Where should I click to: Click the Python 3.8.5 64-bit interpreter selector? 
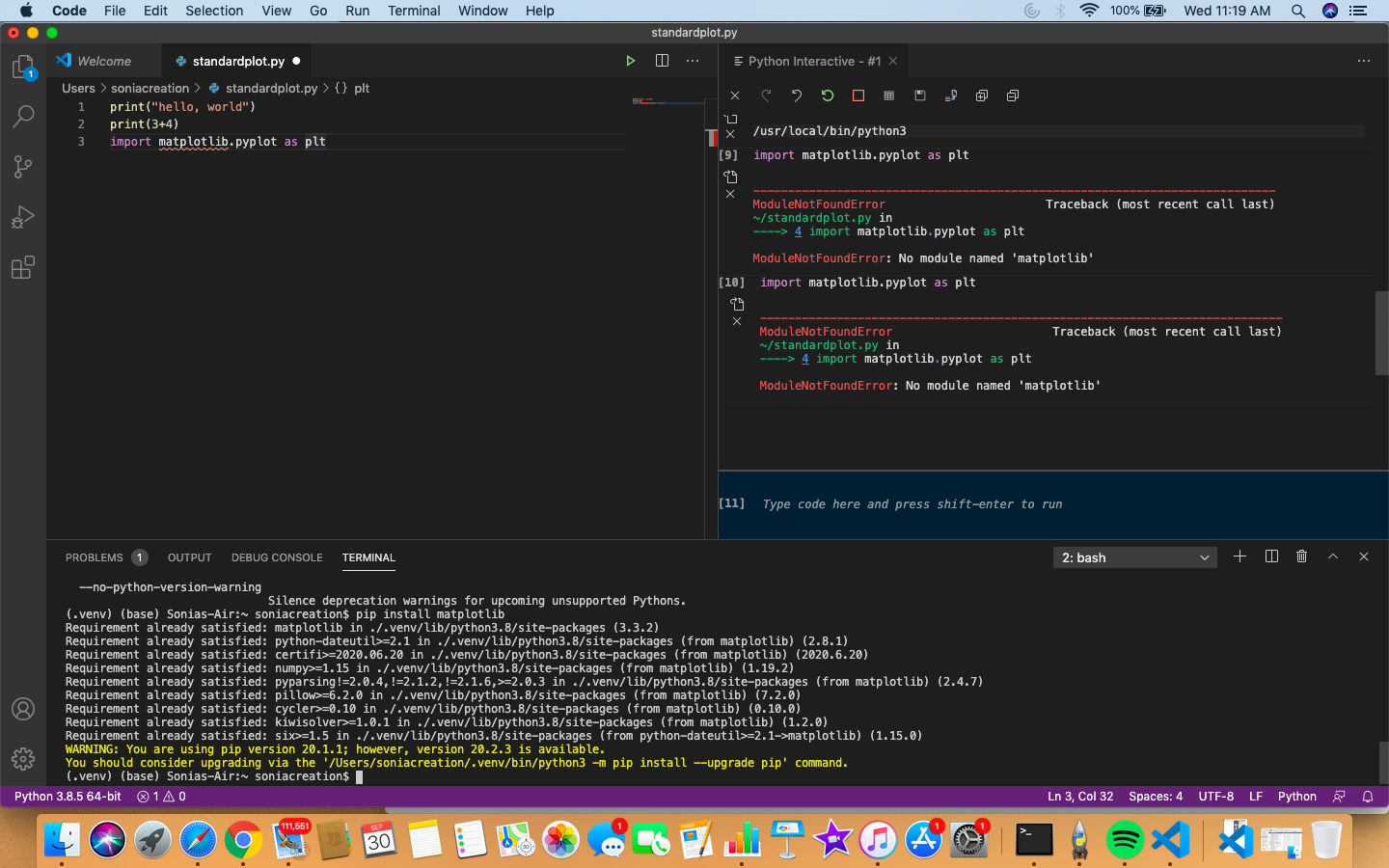click(68, 797)
